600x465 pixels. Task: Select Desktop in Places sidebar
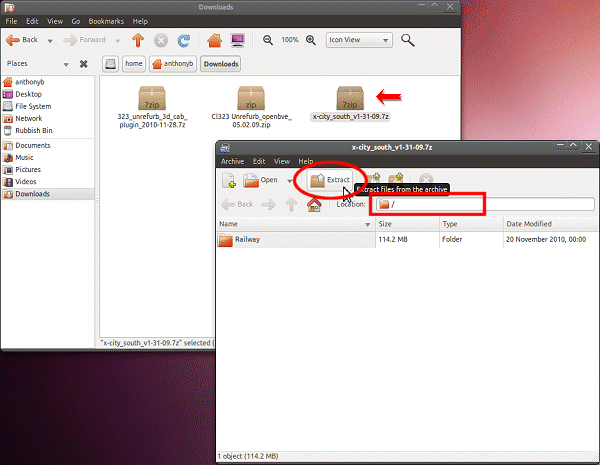click(48, 94)
